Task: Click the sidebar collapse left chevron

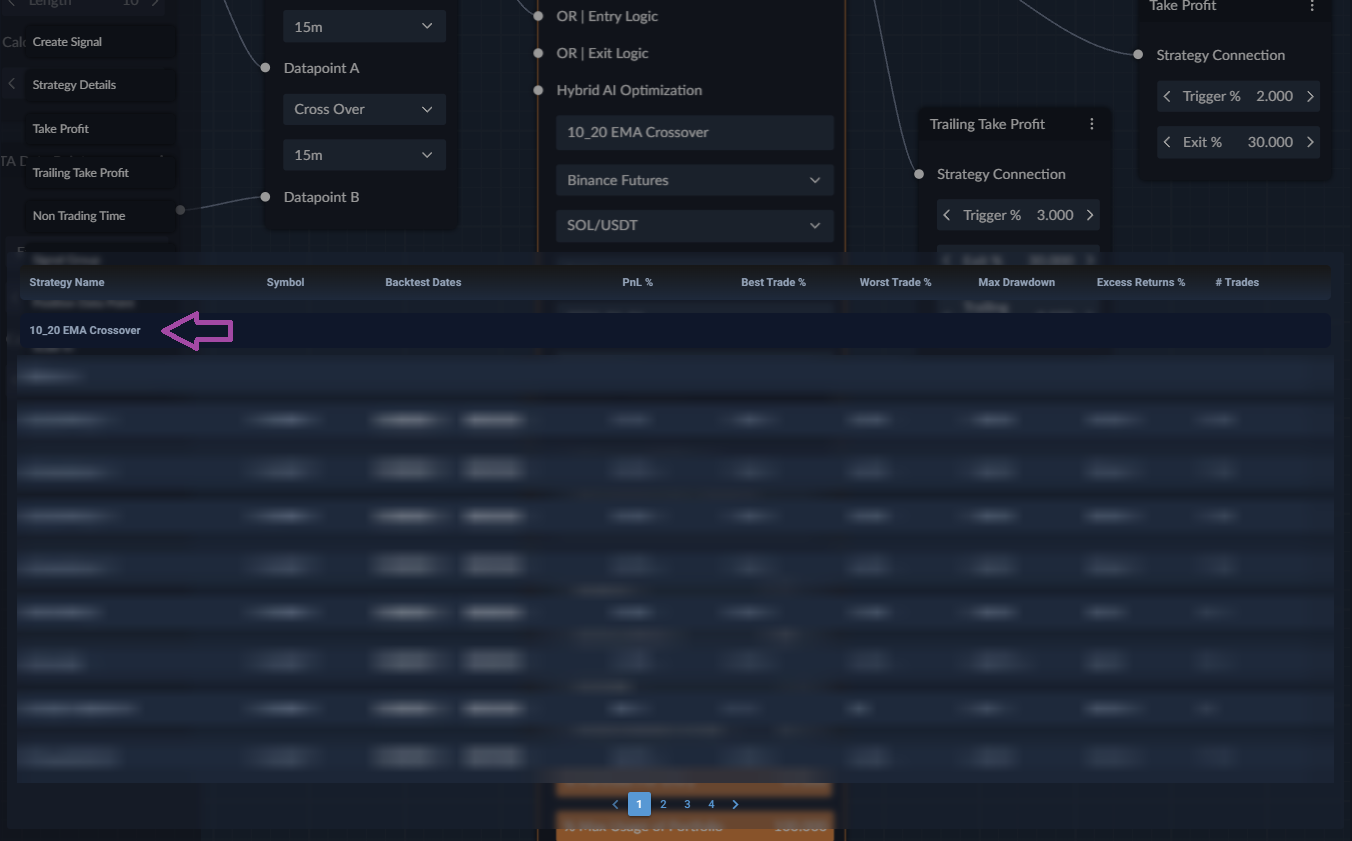Action: pos(12,84)
